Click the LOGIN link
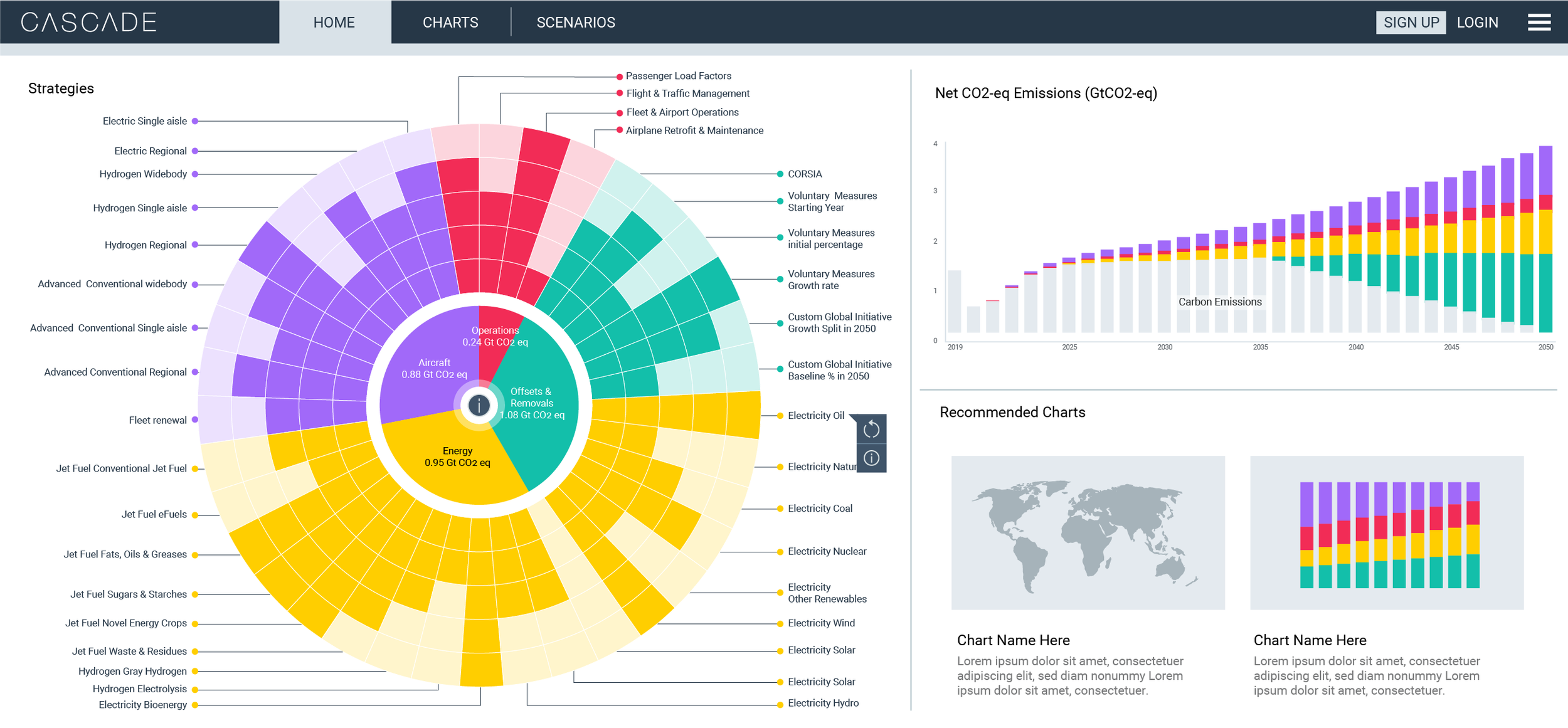This screenshot has width=1568, height=728. 1477,23
